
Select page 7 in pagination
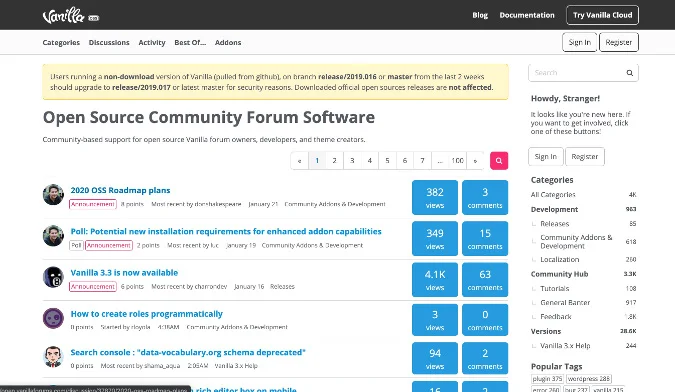(x=422, y=161)
